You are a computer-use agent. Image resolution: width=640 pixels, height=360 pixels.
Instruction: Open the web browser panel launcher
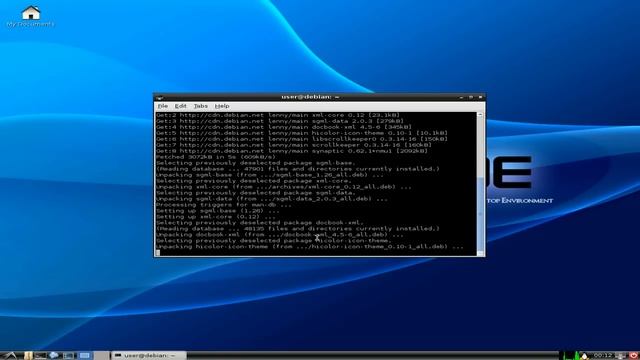(53, 356)
